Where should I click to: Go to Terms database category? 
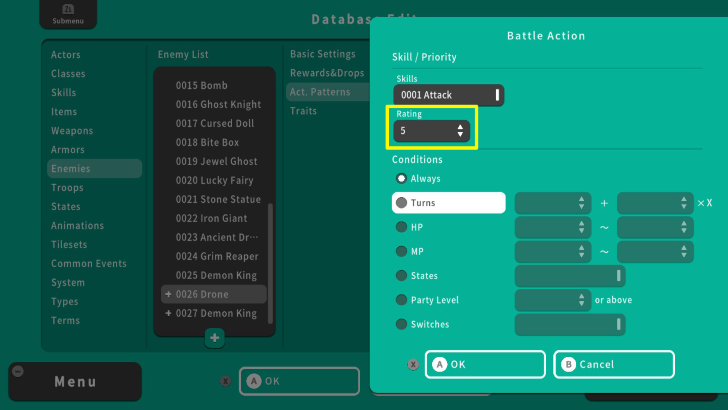click(x=65, y=321)
